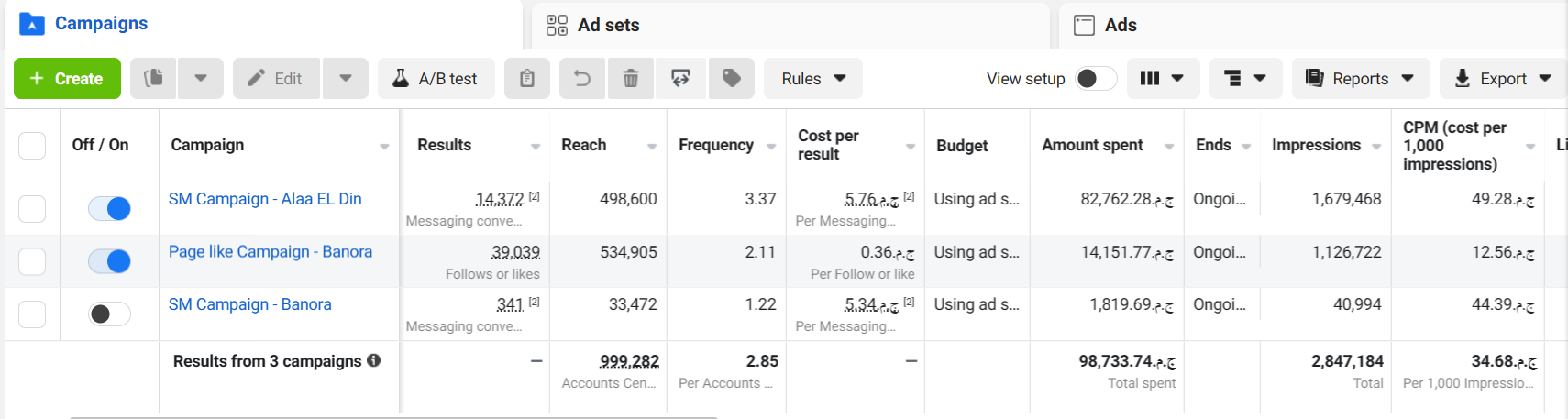Click the info icon beside Results from 3 campaigns
Viewport: 1568px width, 419px height.
tap(374, 360)
